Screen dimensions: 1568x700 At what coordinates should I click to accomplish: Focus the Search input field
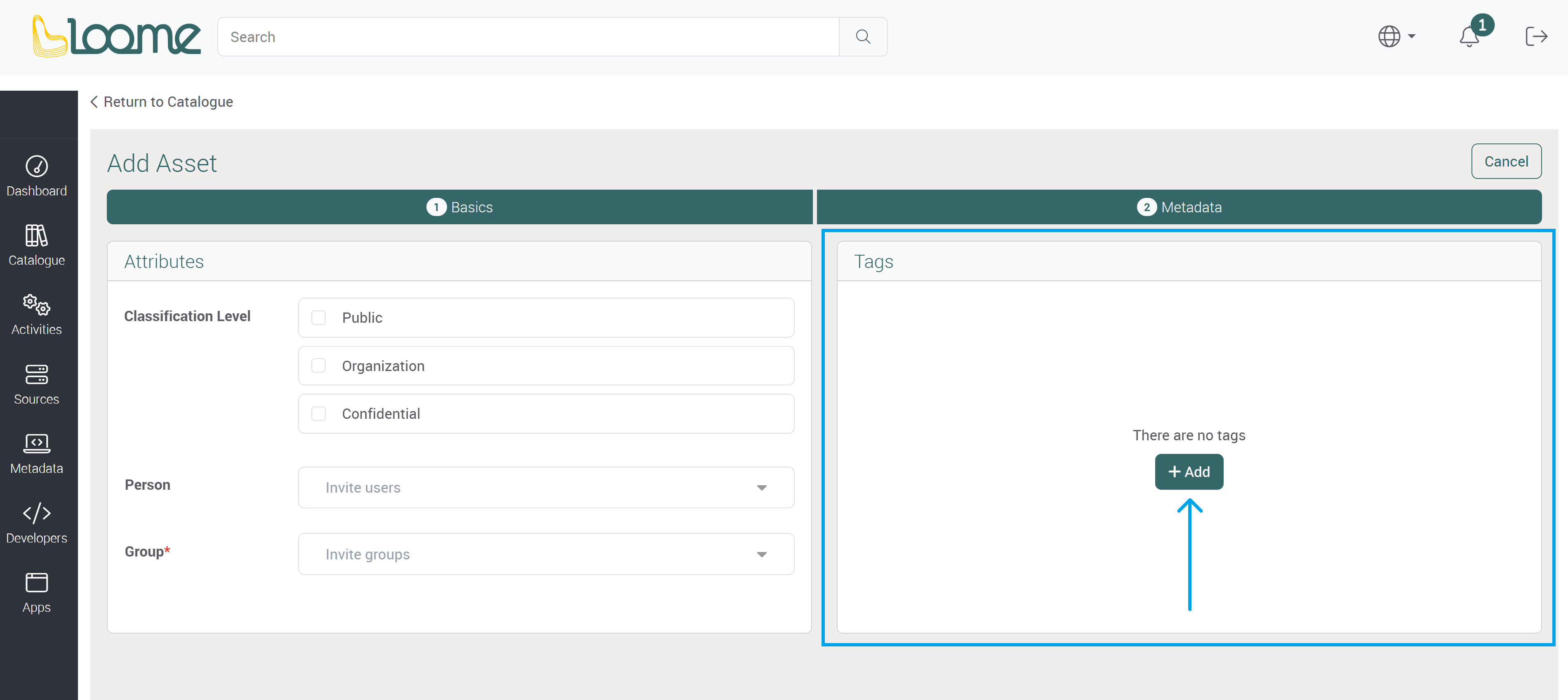[528, 37]
